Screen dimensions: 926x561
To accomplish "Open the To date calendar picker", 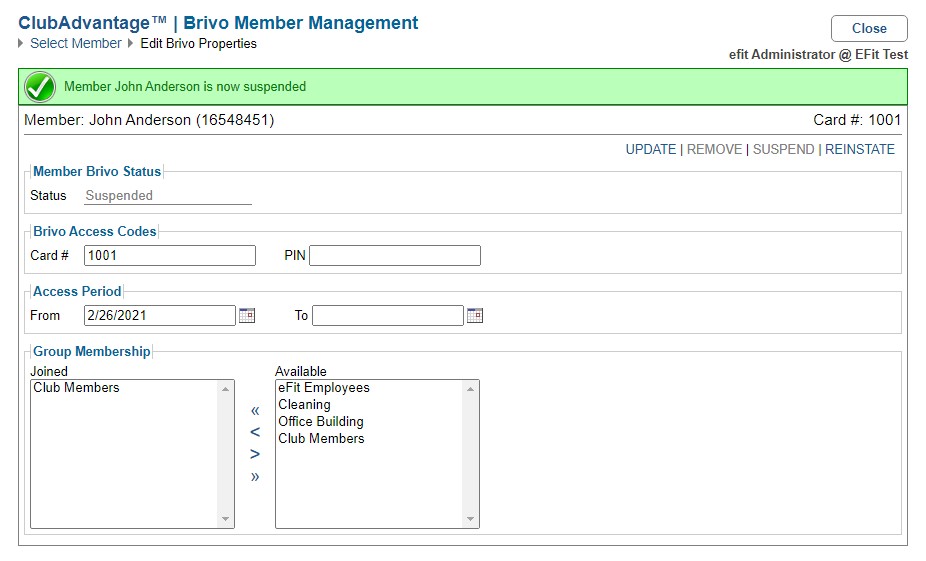I will point(475,315).
